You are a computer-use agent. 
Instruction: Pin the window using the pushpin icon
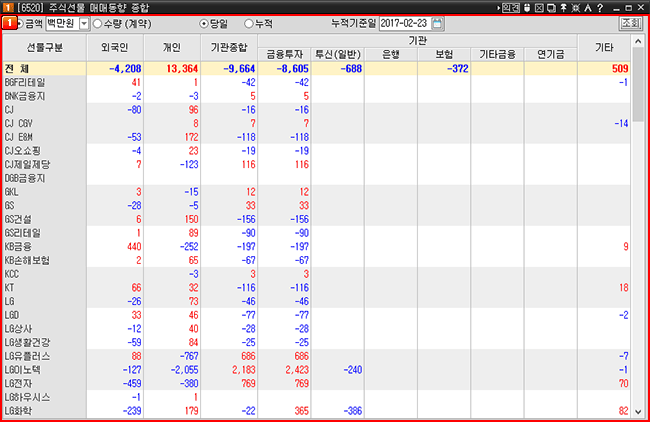tap(563, 8)
